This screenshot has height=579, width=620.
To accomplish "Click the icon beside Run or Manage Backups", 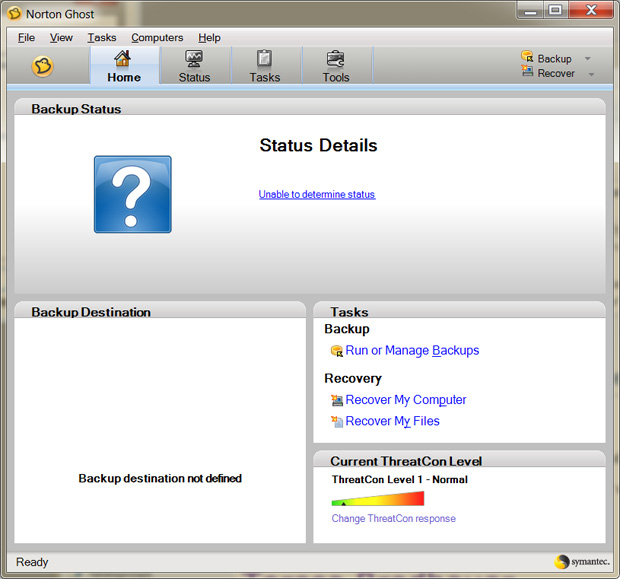I will point(336,351).
